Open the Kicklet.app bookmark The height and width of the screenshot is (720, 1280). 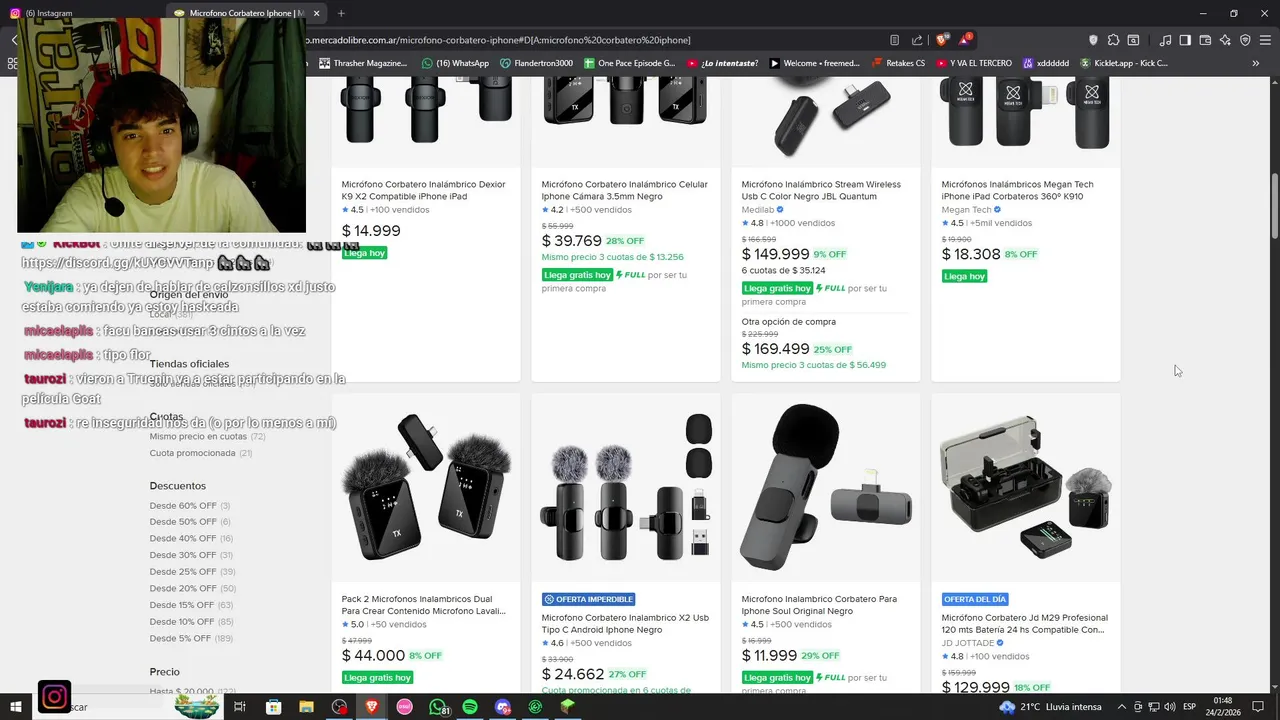[1123, 63]
